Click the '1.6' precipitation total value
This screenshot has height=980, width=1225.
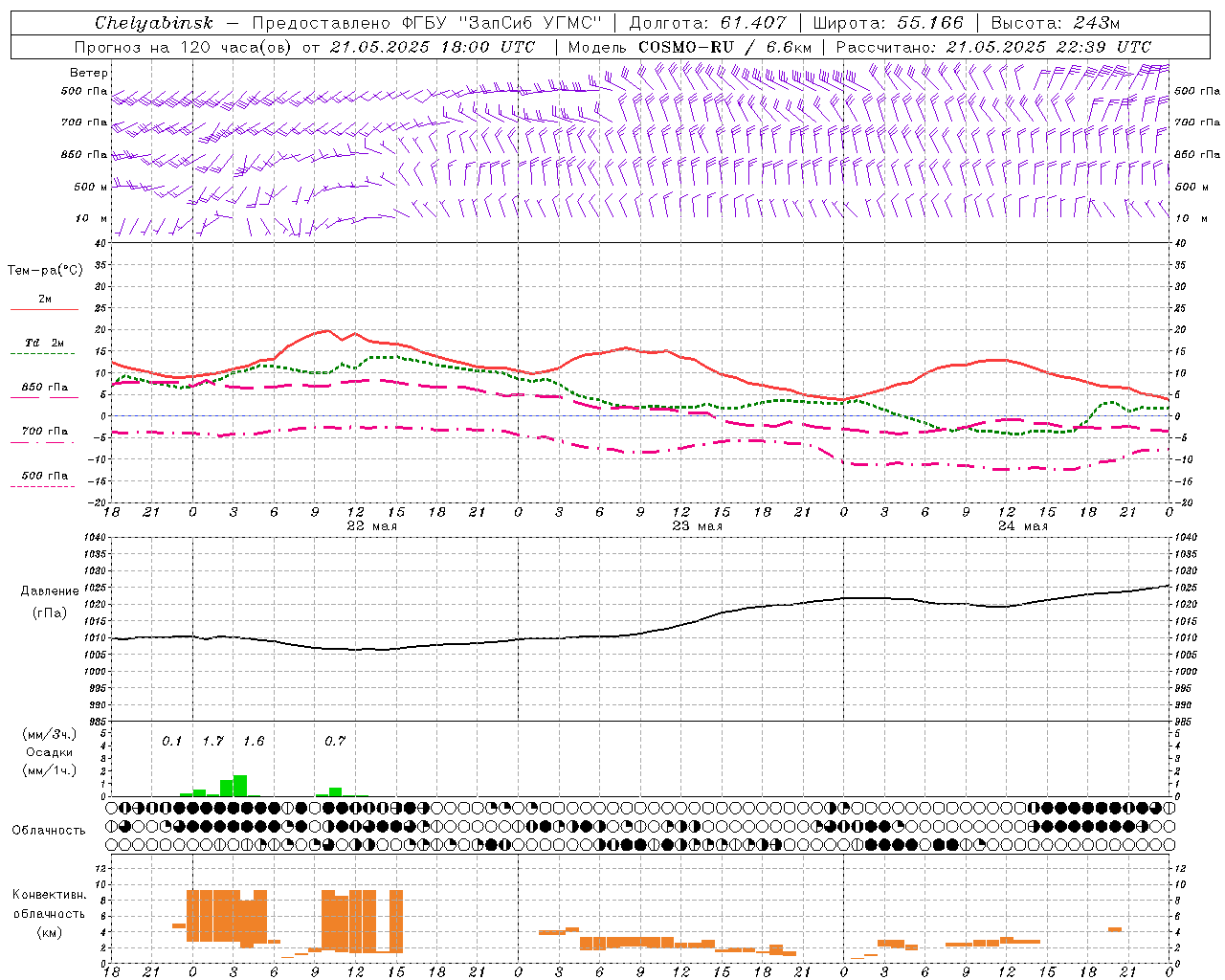[x=253, y=741]
